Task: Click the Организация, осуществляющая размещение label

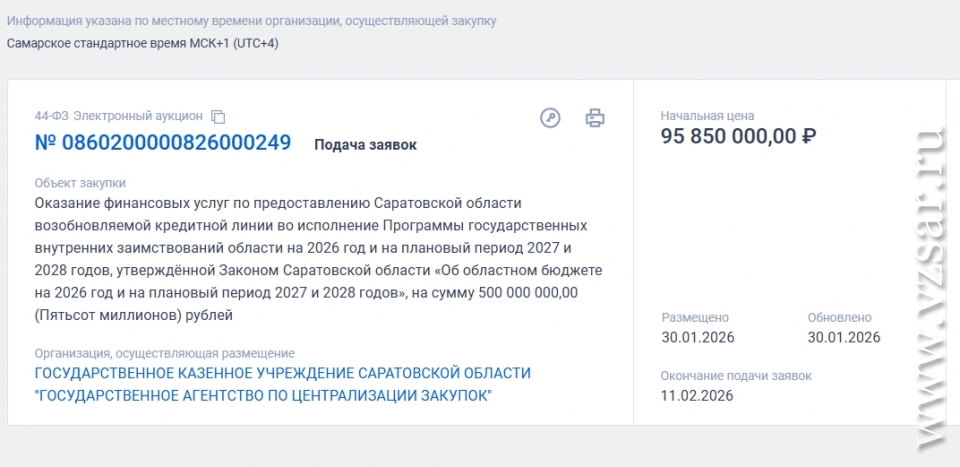Action: pyautogui.click(x=164, y=353)
